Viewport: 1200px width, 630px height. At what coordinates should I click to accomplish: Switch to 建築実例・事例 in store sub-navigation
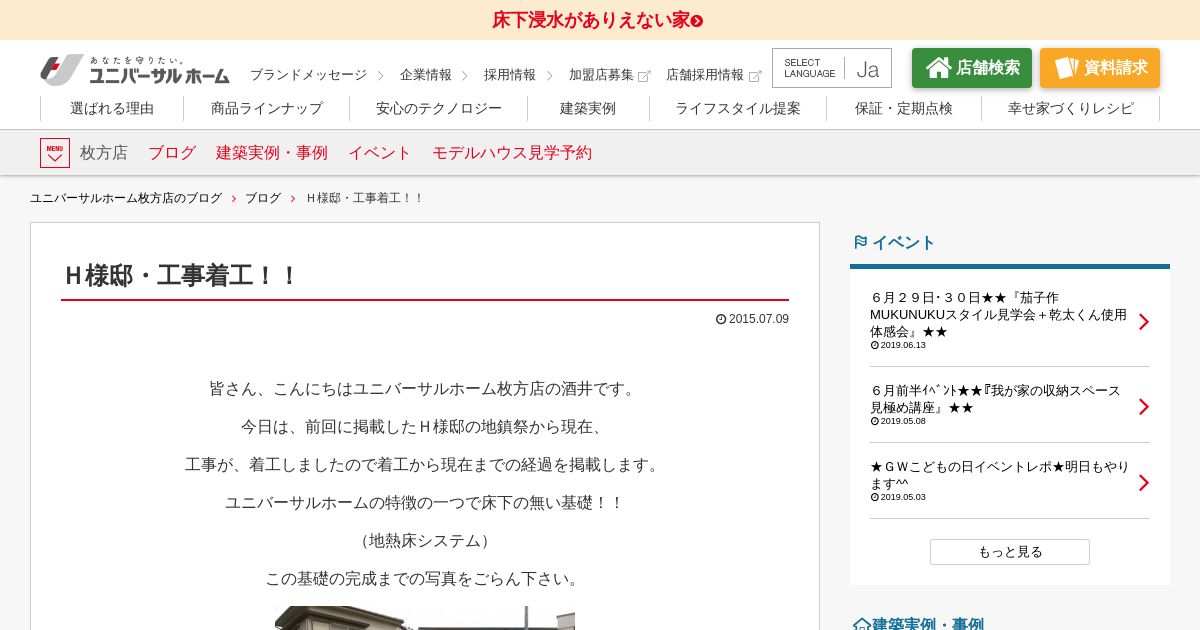272,153
